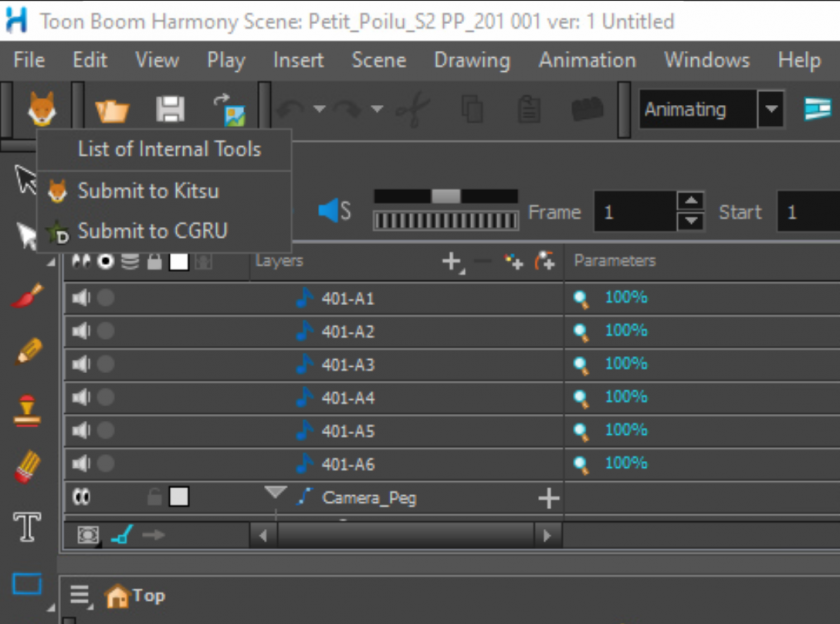Image resolution: width=840 pixels, height=624 pixels.
Task: Click the Delete Layers minus icon
Action: click(x=483, y=261)
